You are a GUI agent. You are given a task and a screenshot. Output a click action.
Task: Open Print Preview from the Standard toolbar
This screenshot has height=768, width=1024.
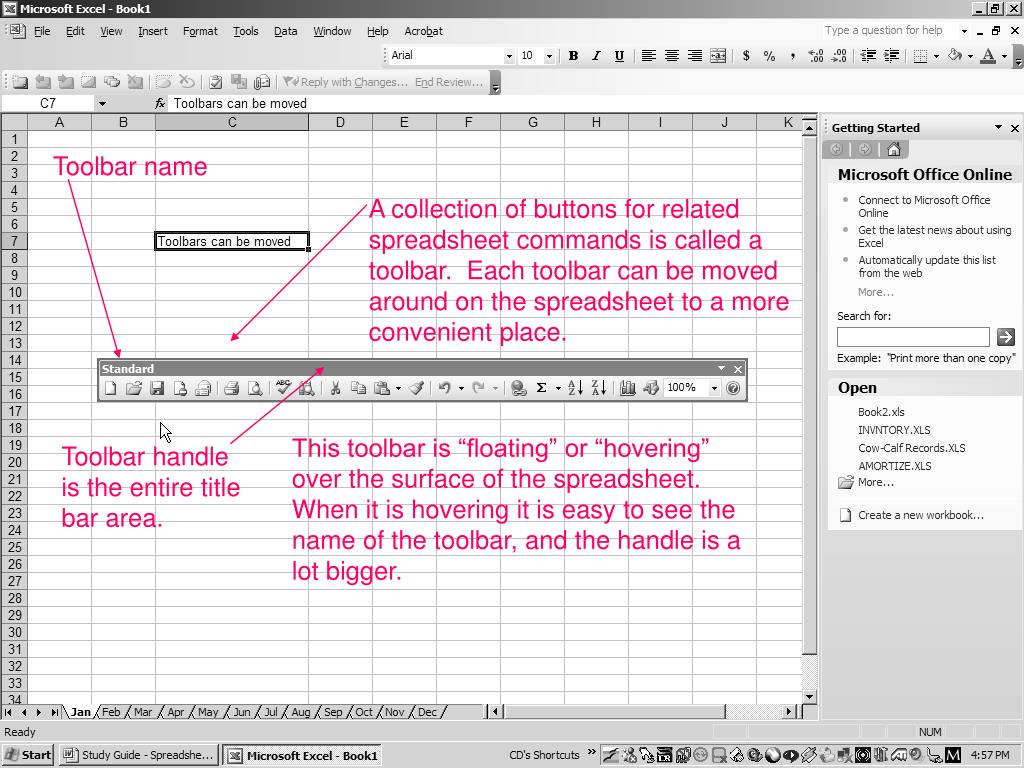pos(255,389)
